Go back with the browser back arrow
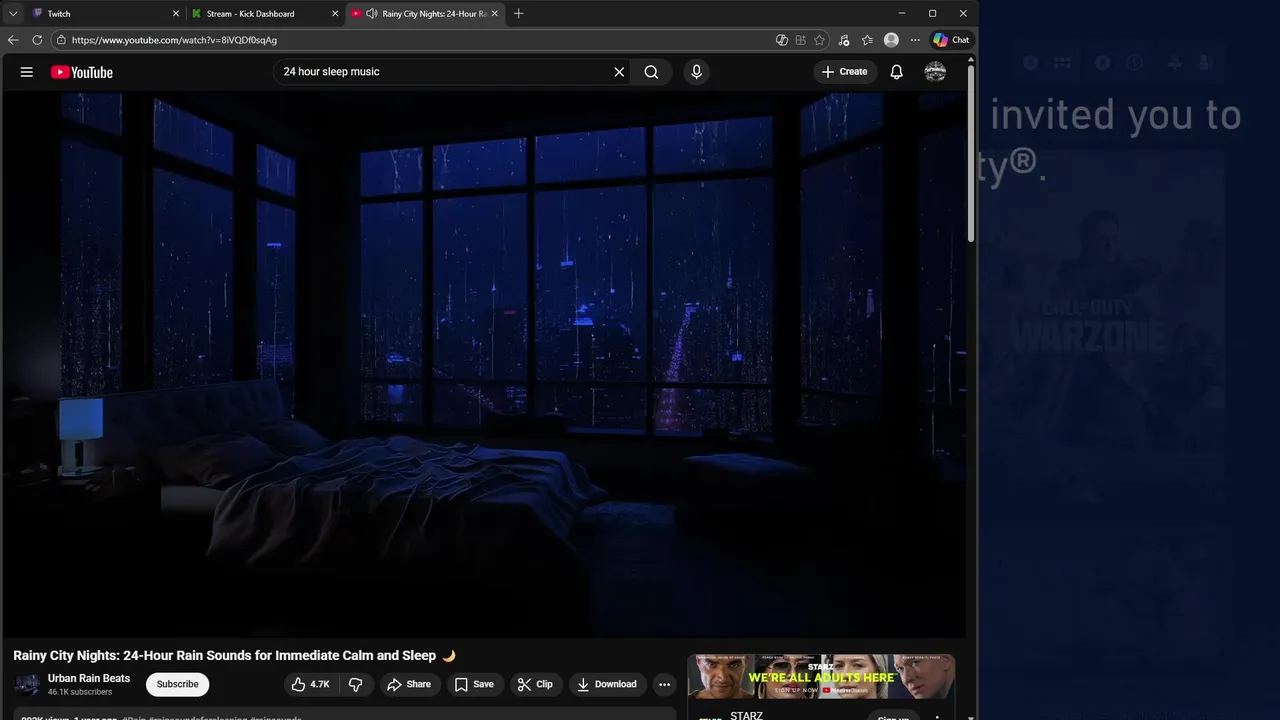 pos(13,40)
